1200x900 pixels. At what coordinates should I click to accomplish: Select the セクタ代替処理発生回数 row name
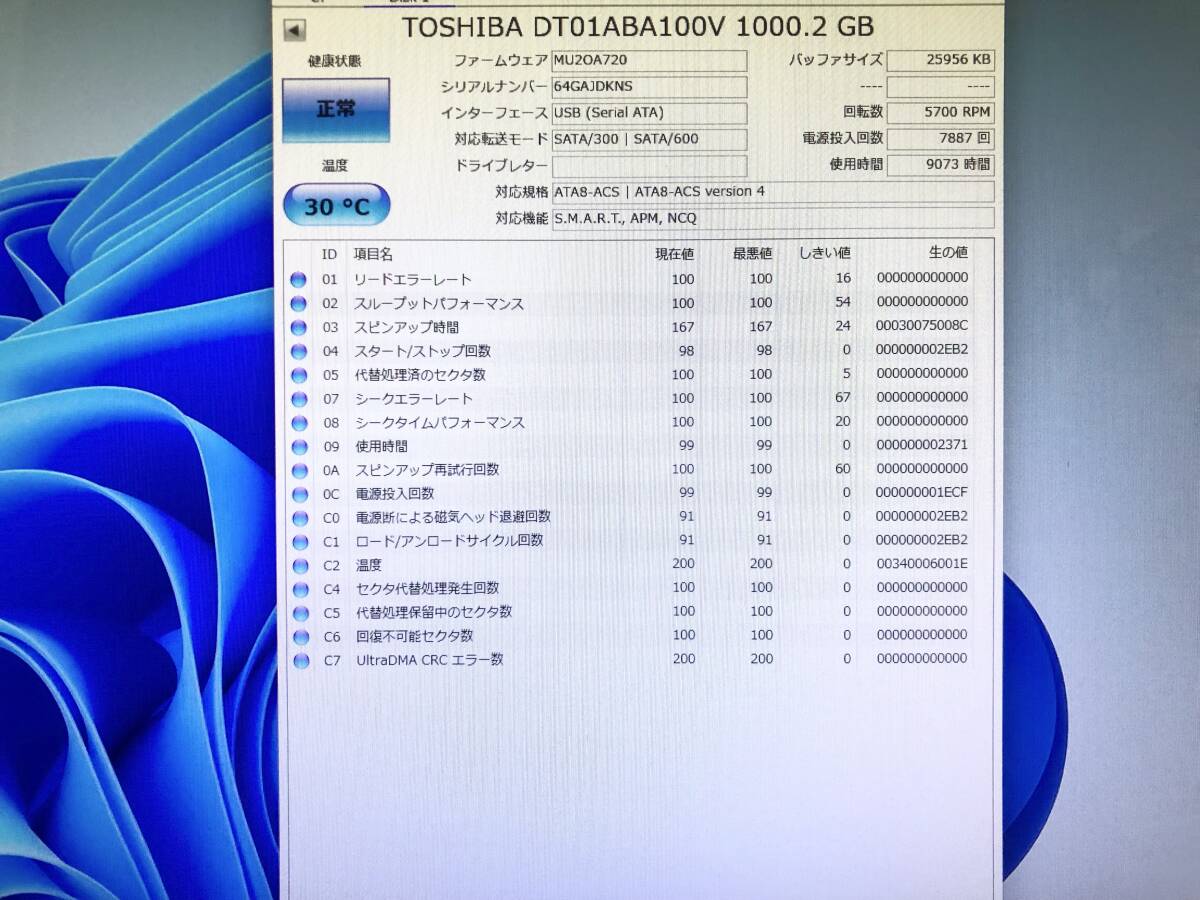(427, 588)
